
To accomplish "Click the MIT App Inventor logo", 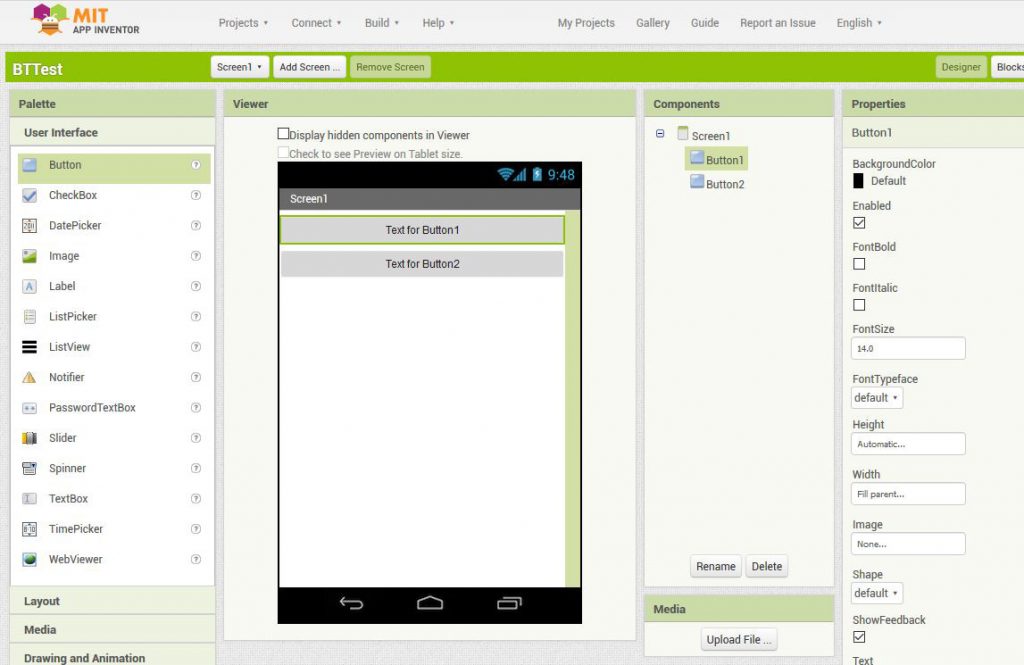I will (86, 20).
